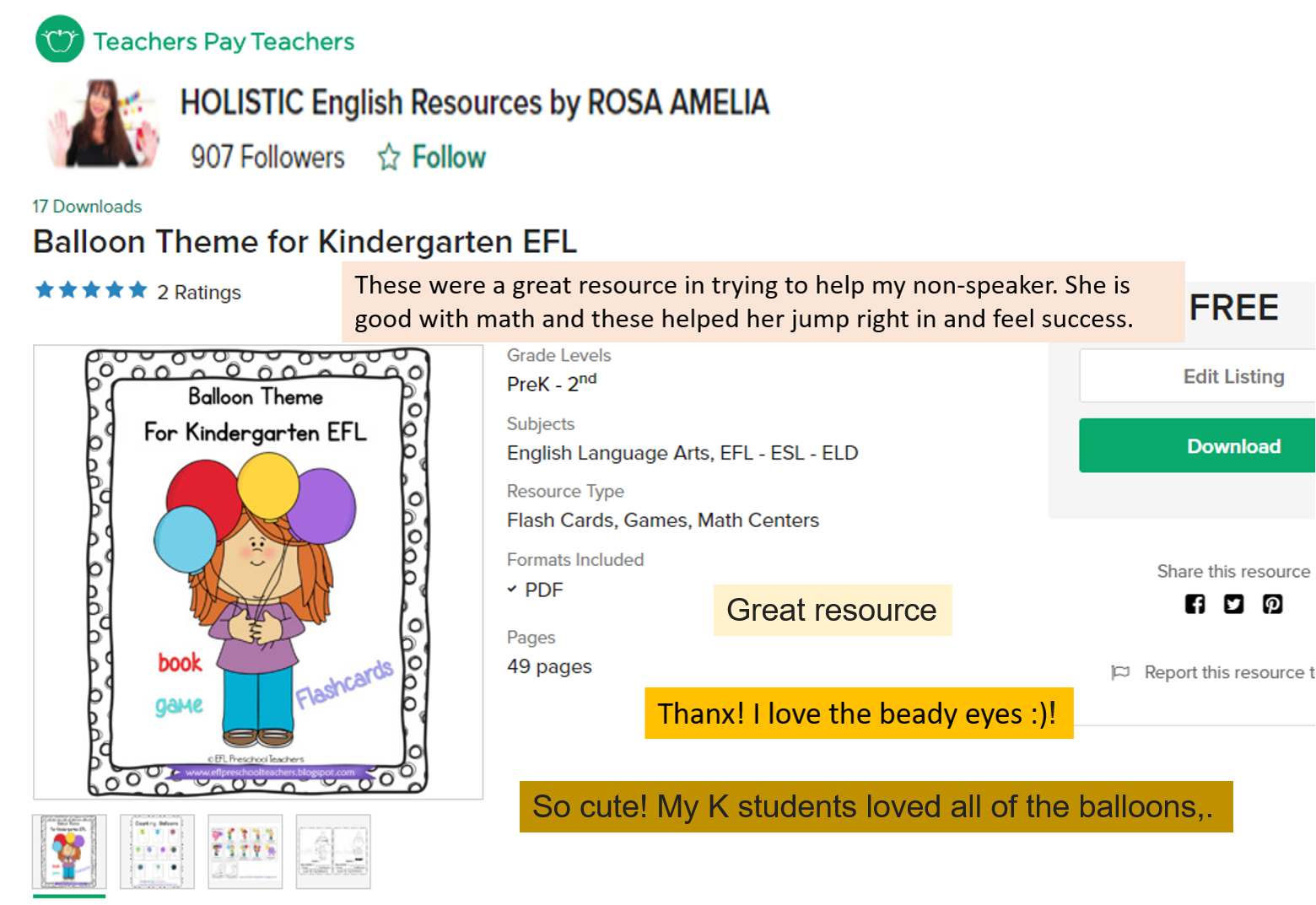This screenshot has width=1316, height=905.
Task: Click the report flag icon
Action: tap(1120, 672)
